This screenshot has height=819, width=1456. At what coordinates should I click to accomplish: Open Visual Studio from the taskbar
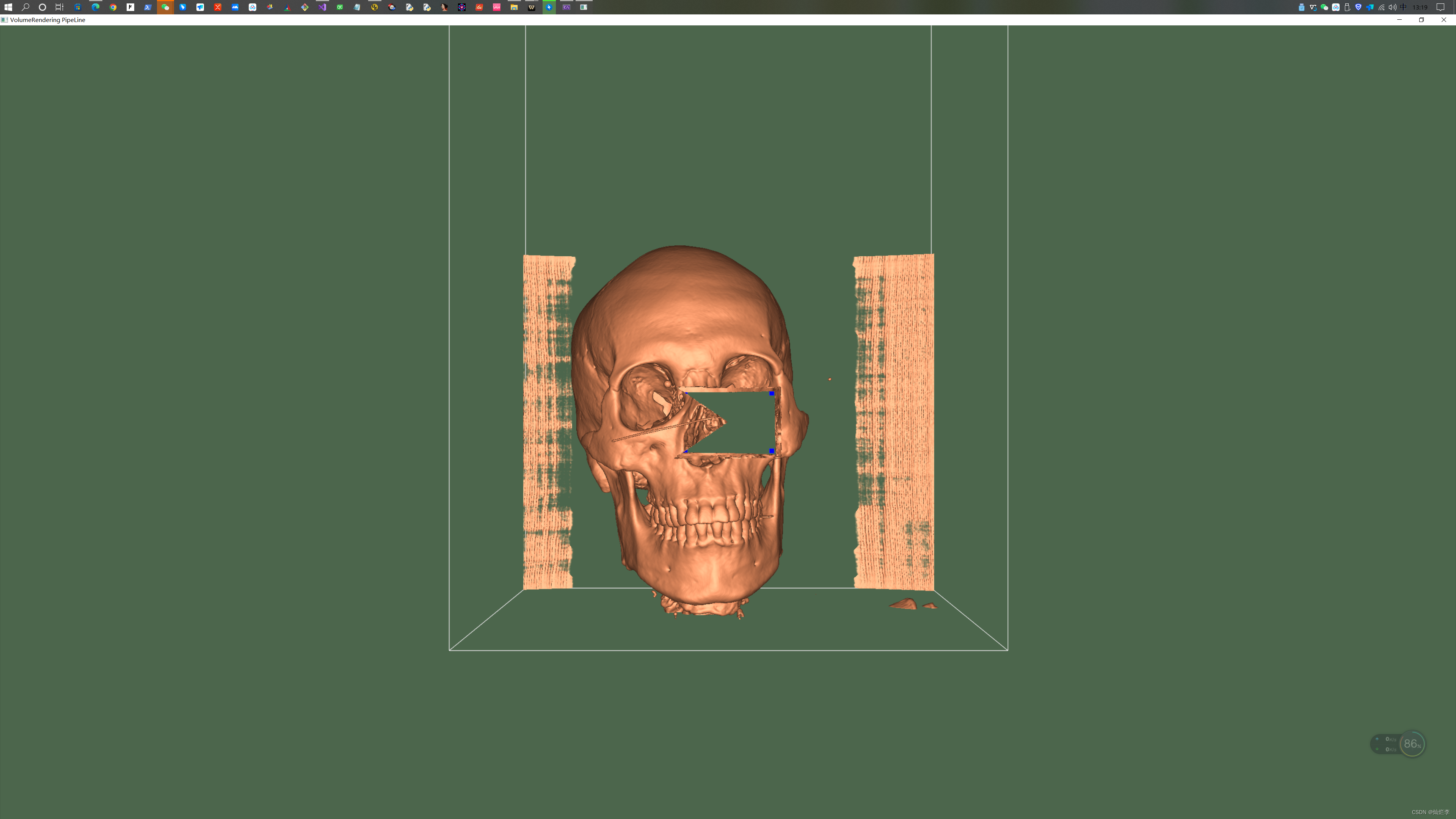tap(322, 7)
